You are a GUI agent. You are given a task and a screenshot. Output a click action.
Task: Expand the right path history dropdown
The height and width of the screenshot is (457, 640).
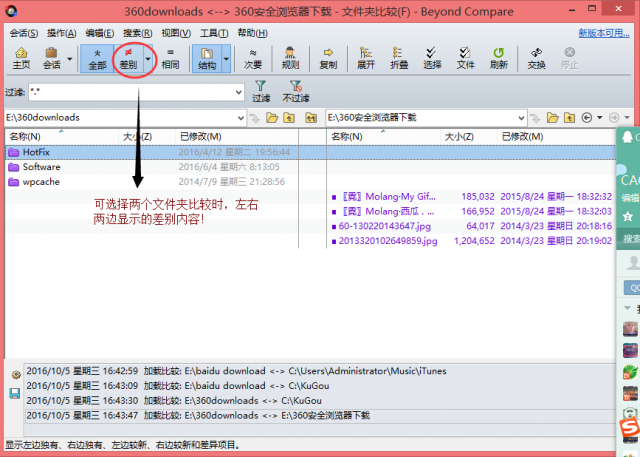521,118
